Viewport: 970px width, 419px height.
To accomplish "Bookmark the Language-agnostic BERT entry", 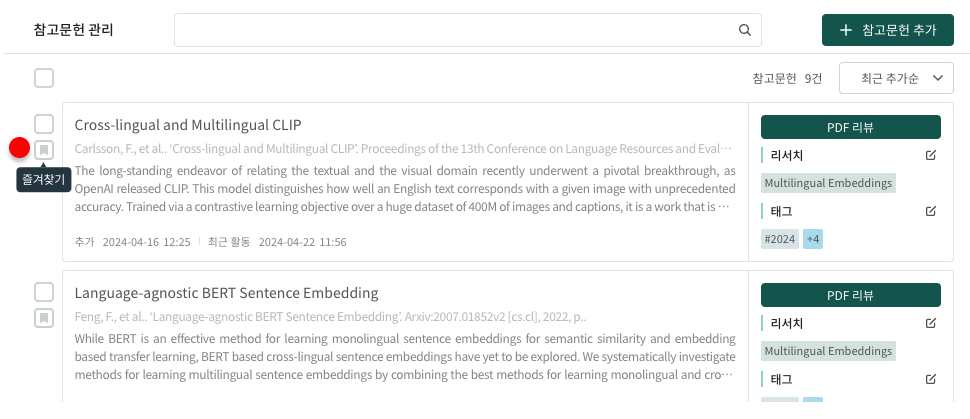I will click(44, 318).
